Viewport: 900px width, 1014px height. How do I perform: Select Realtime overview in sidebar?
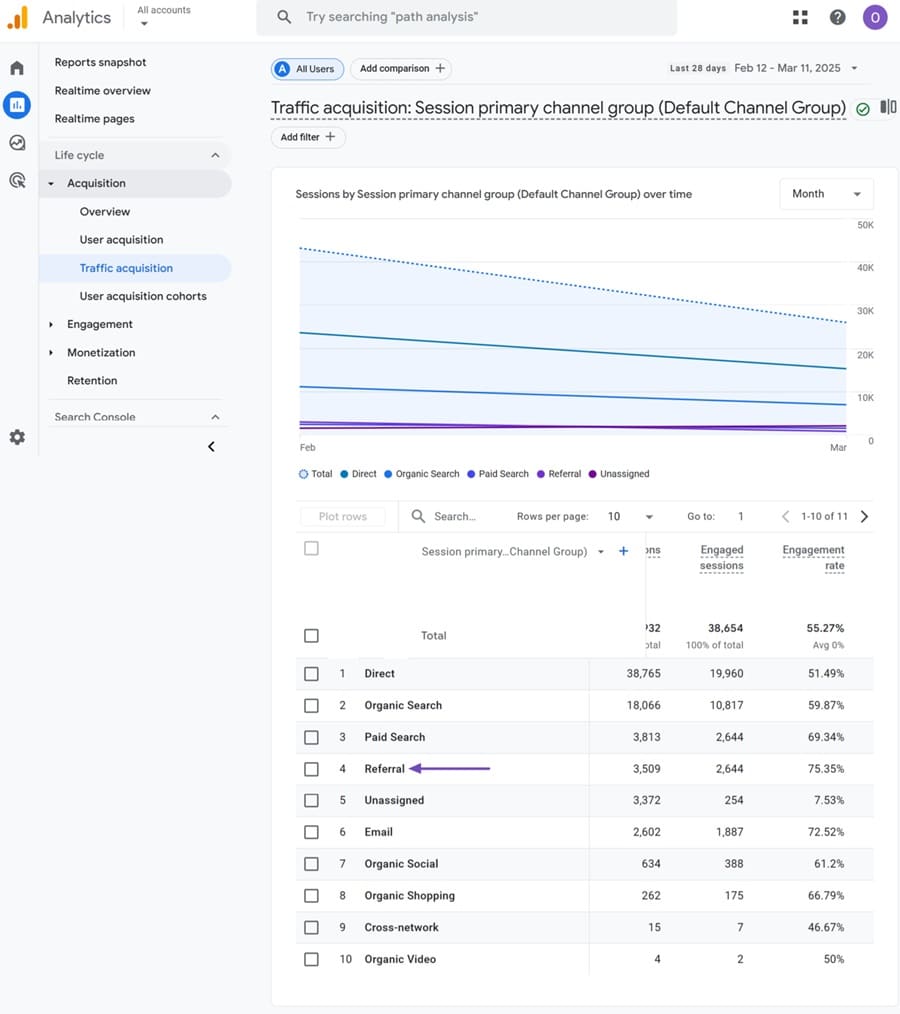(x=103, y=90)
